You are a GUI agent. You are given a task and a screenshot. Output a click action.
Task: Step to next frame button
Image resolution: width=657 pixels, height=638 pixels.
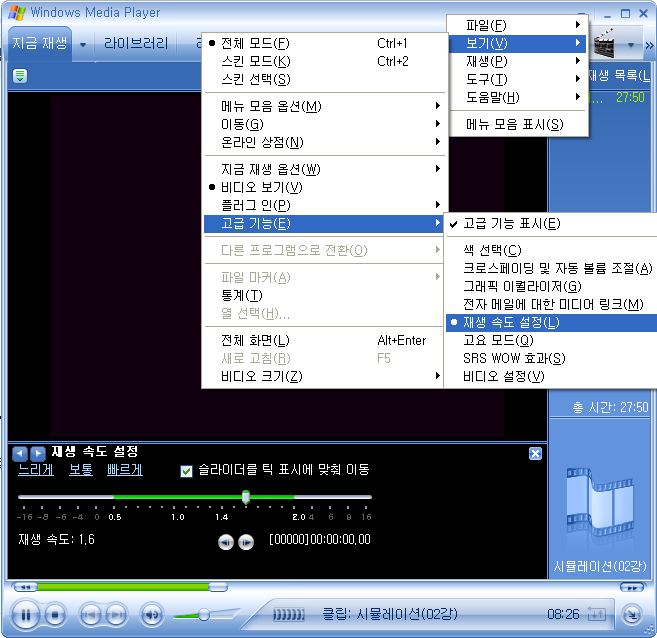(x=246, y=542)
